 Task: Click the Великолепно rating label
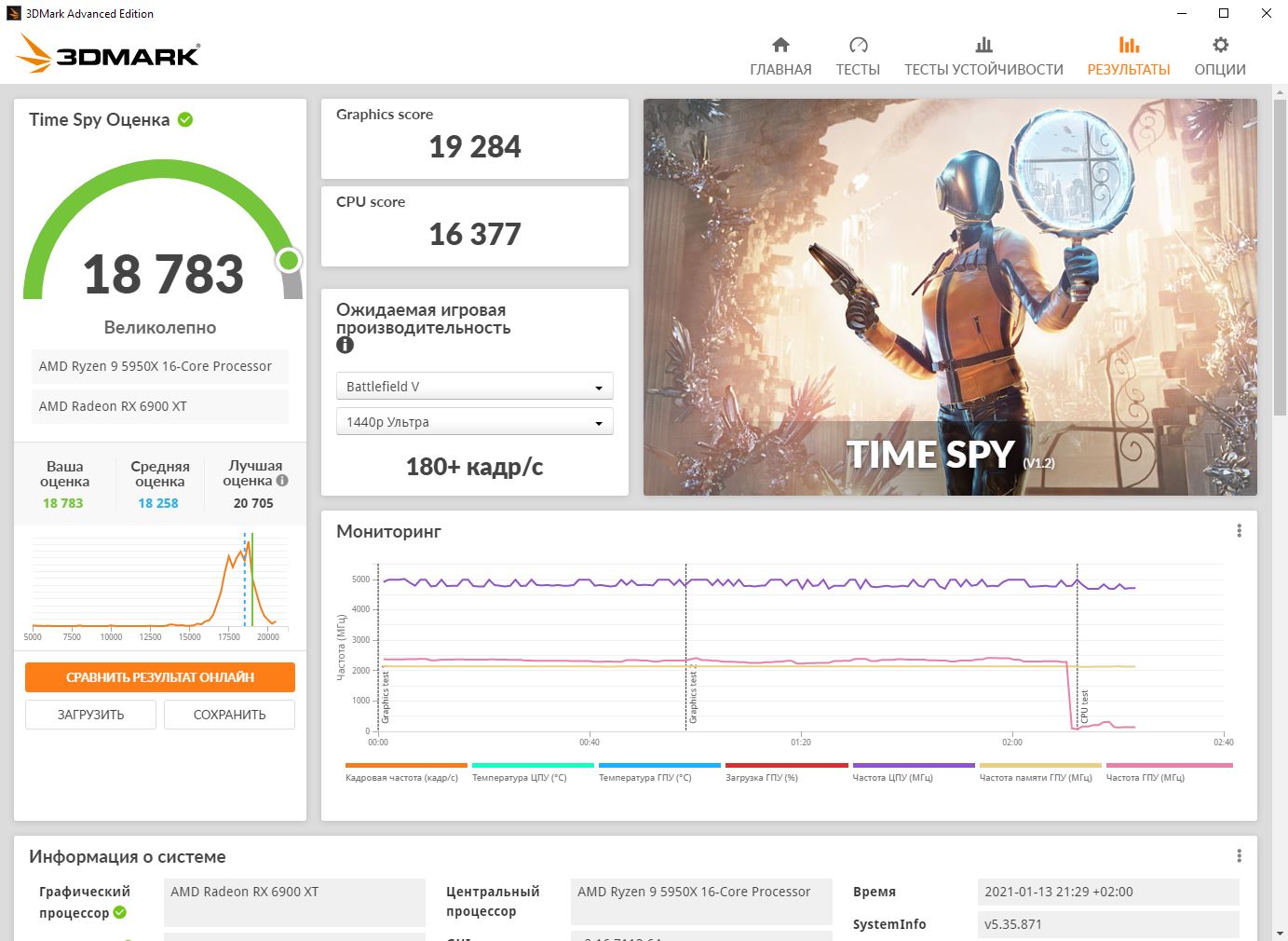click(160, 327)
